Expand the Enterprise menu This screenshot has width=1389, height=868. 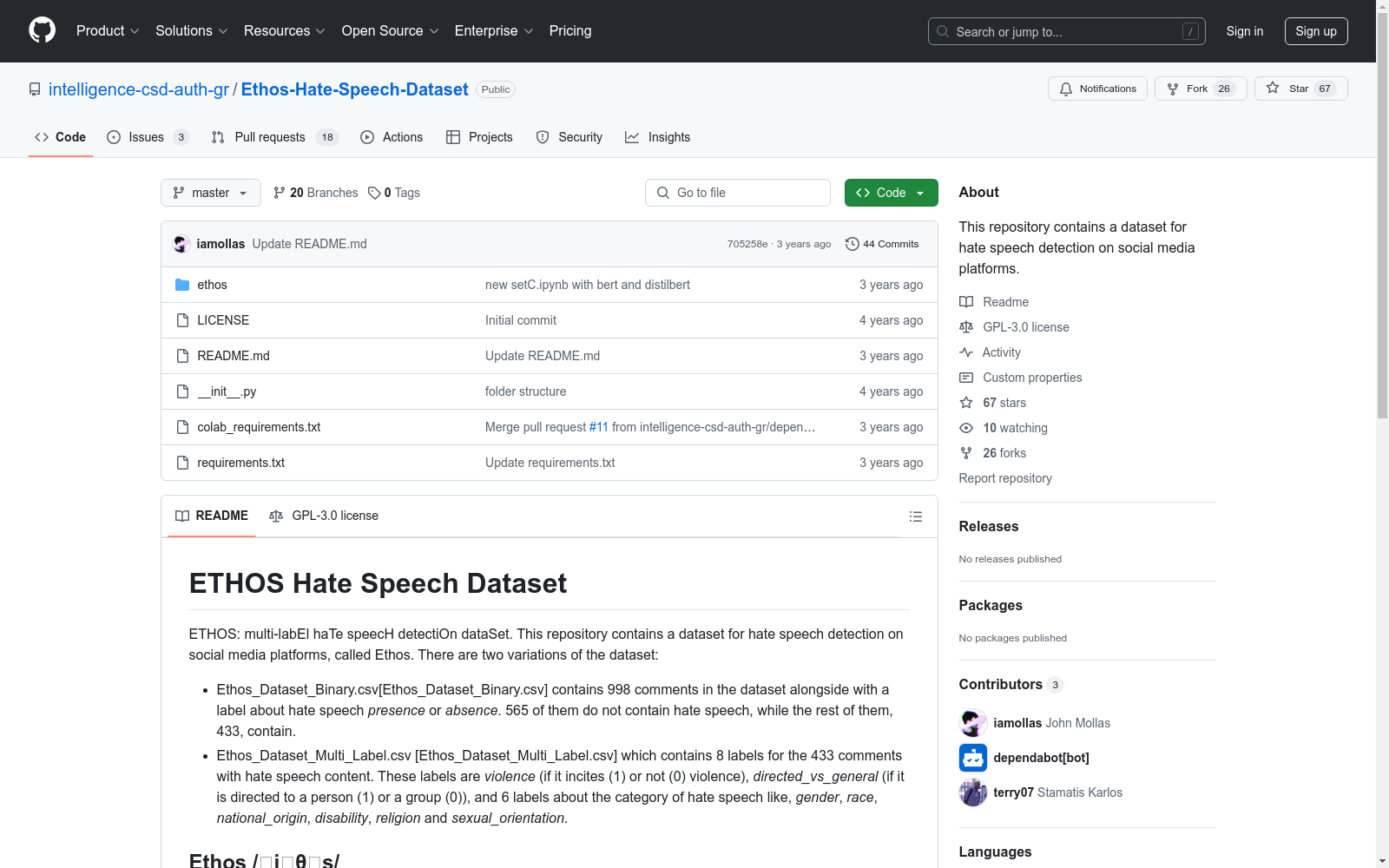tap(494, 31)
